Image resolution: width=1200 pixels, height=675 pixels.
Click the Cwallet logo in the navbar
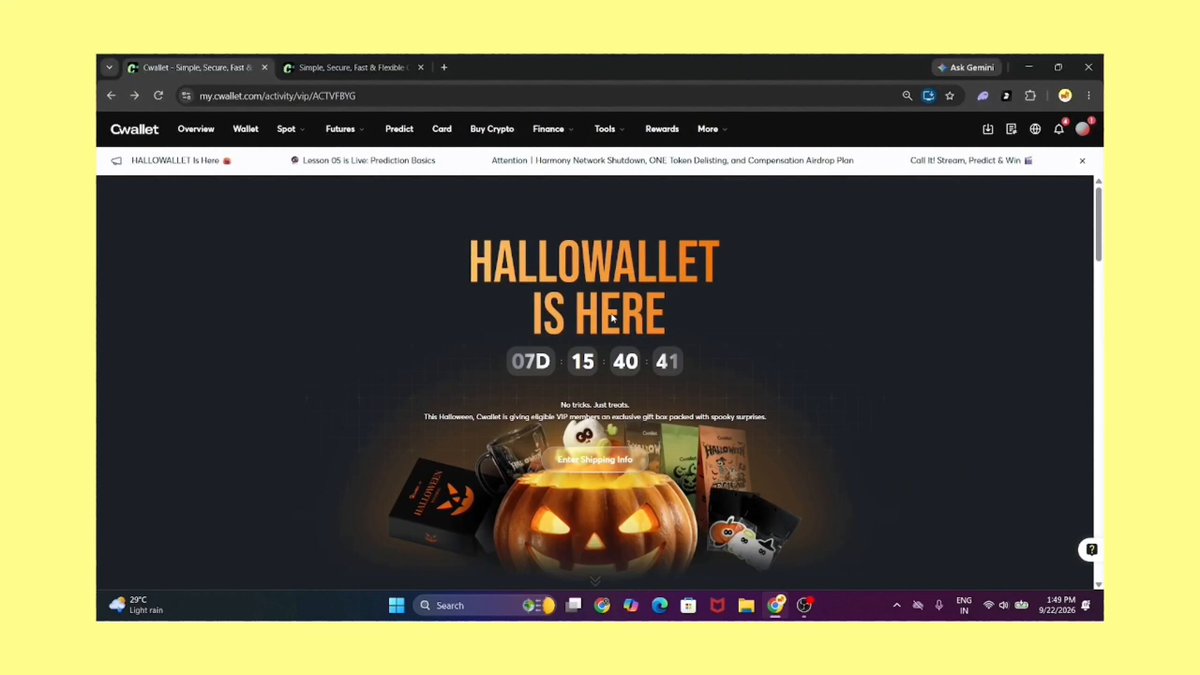(134, 129)
